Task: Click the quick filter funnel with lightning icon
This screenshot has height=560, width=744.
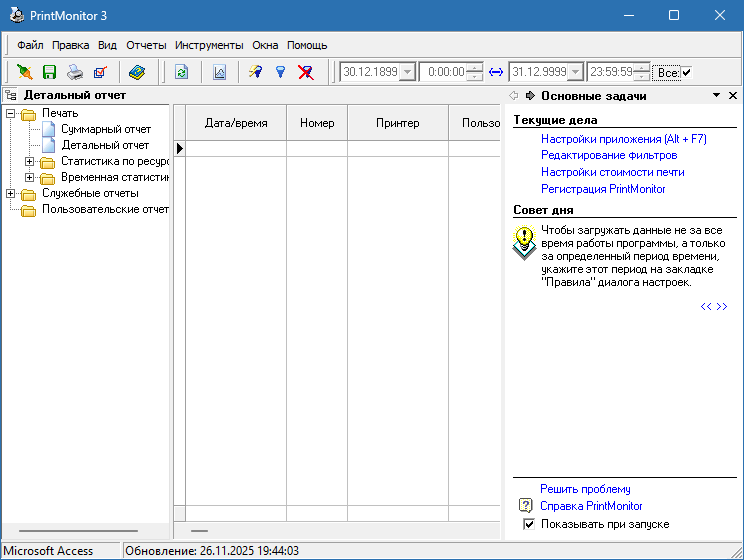Action: pos(255,72)
